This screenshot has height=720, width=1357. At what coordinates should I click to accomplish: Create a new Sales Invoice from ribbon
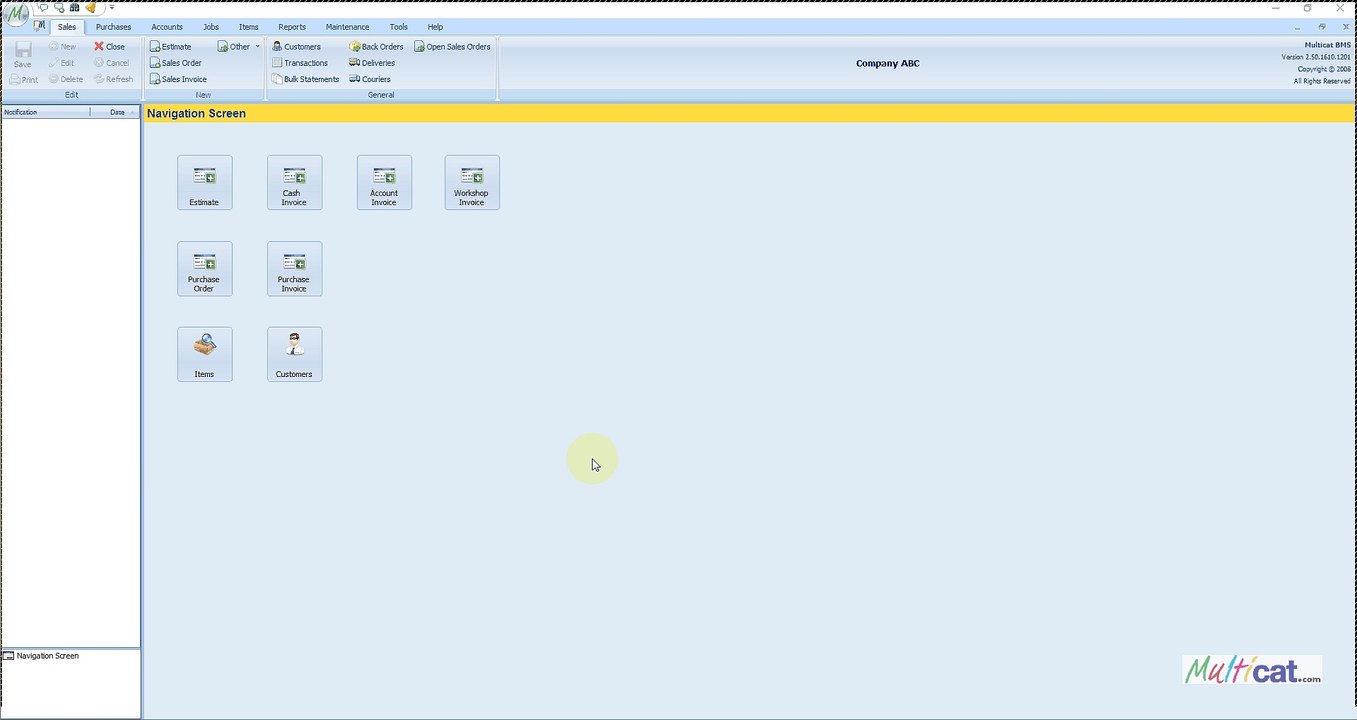click(x=178, y=79)
